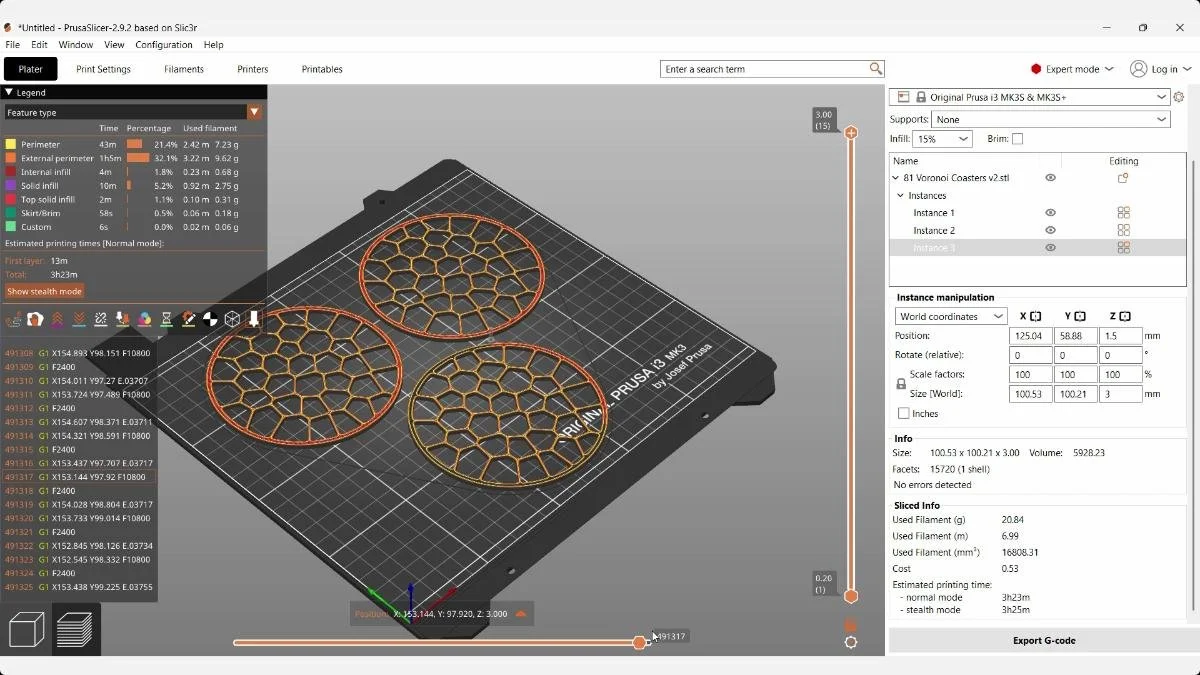The image size is (1200, 675).
Task: Toggle the center of gravity icon
Action: (x=210, y=319)
